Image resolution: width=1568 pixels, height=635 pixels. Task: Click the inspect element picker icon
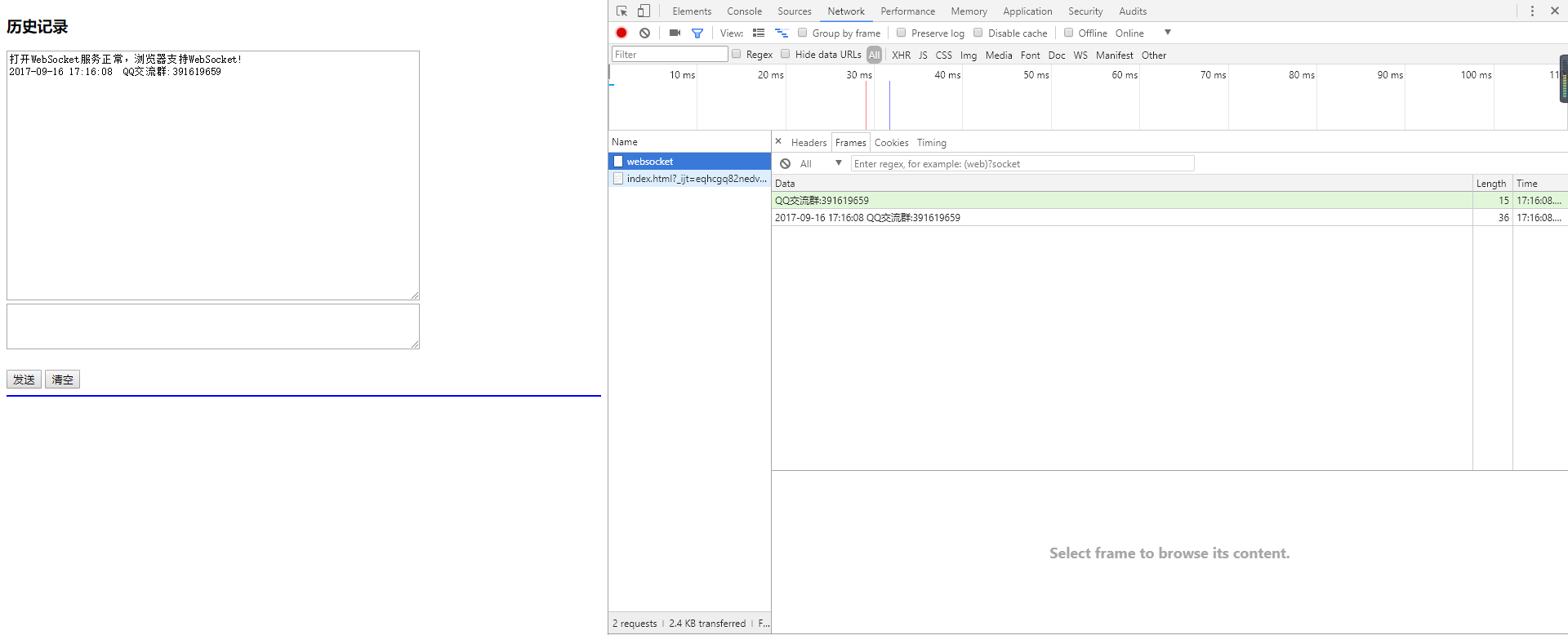622,11
